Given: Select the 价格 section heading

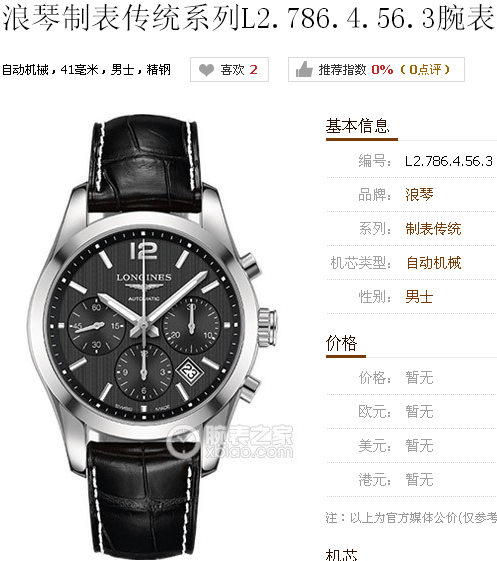Looking at the screenshot, I should click(x=341, y=343).
